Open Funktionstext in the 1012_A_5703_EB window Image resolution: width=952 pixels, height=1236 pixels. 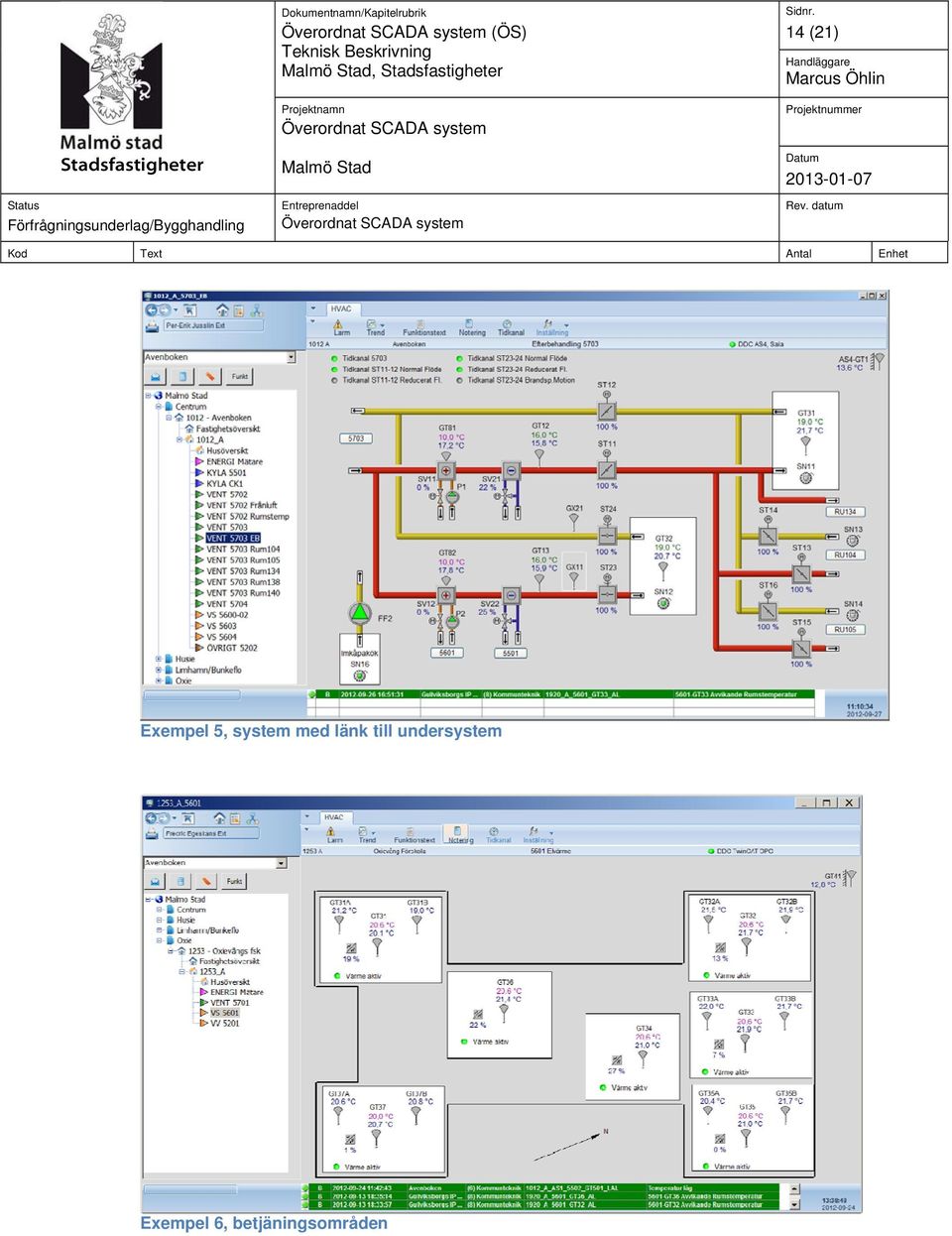click(423, 328)
